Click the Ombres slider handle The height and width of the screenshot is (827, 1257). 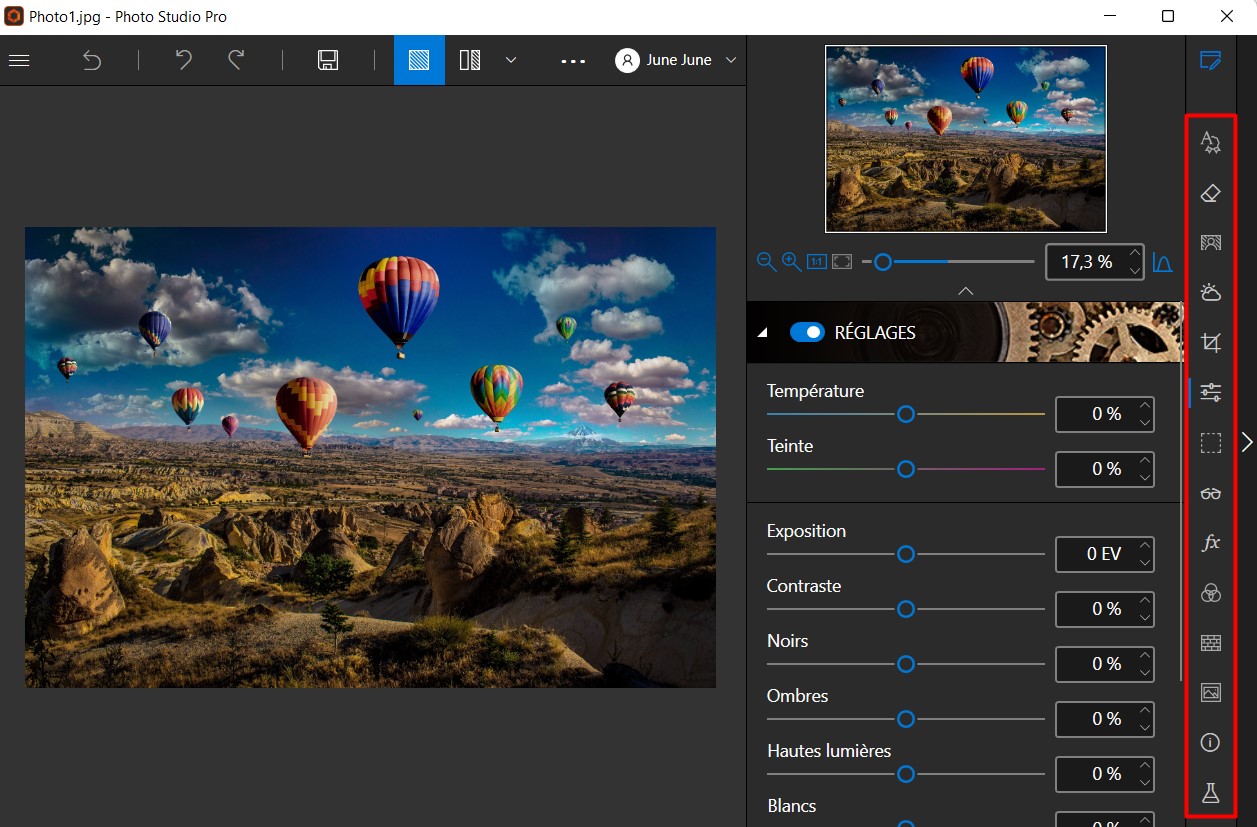click(906, 719)
